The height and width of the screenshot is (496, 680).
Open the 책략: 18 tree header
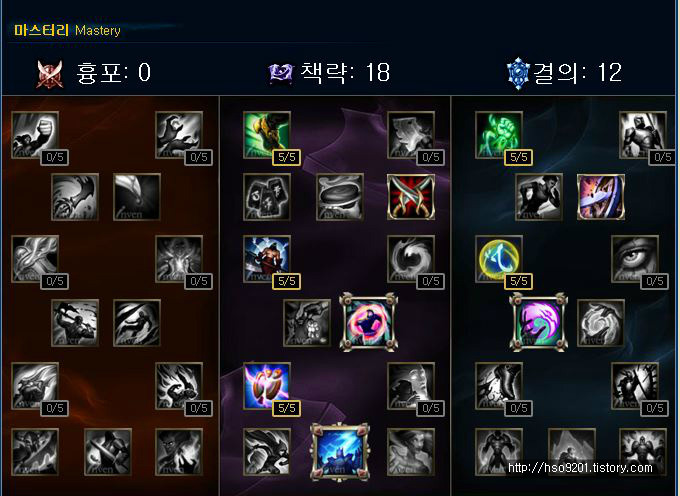click(x=330, y=72)
